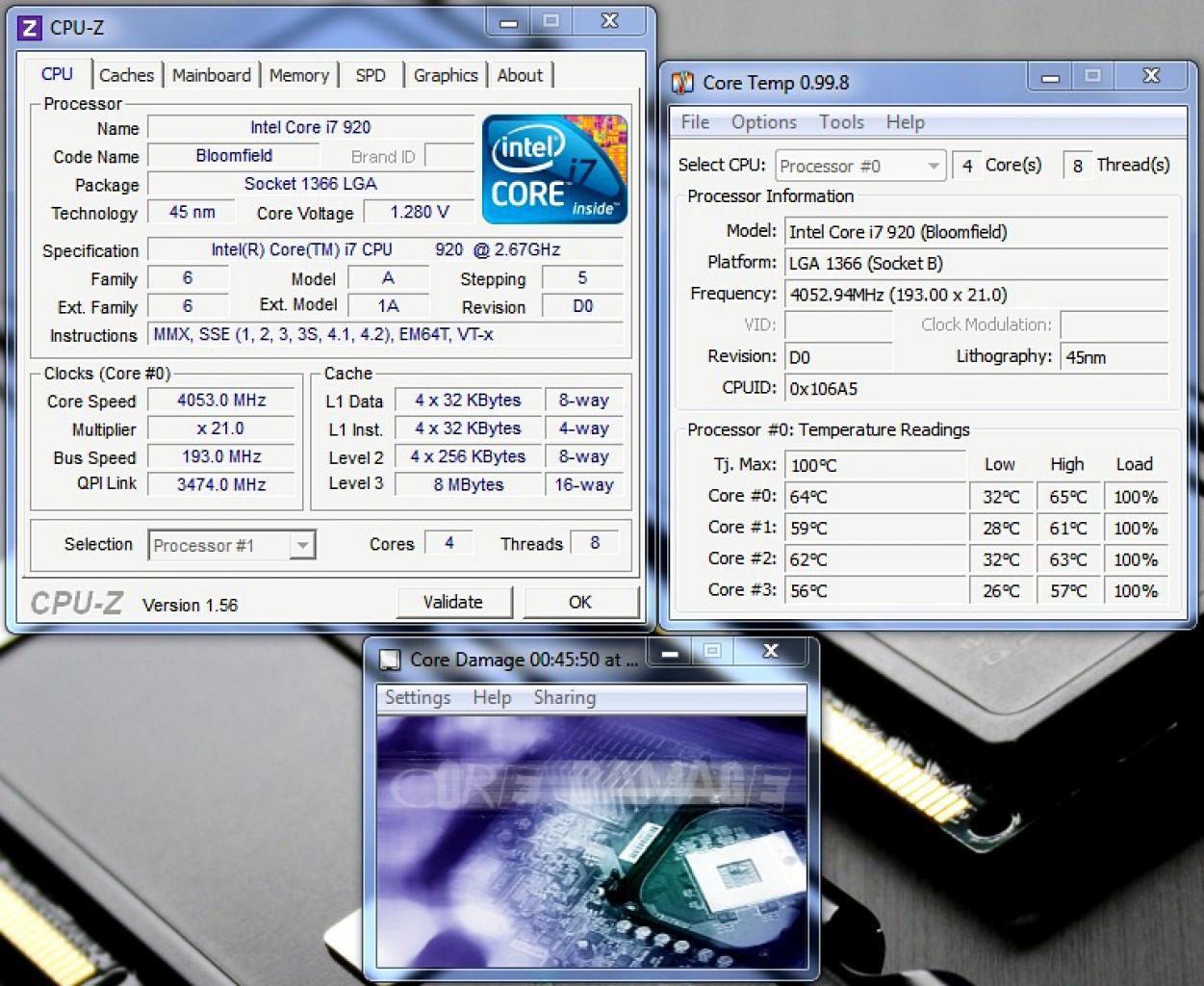This screenshot has height=986, width=1204.
Task: Click the Core #1 temperature 59°C
Action: (x=876, y=528)
